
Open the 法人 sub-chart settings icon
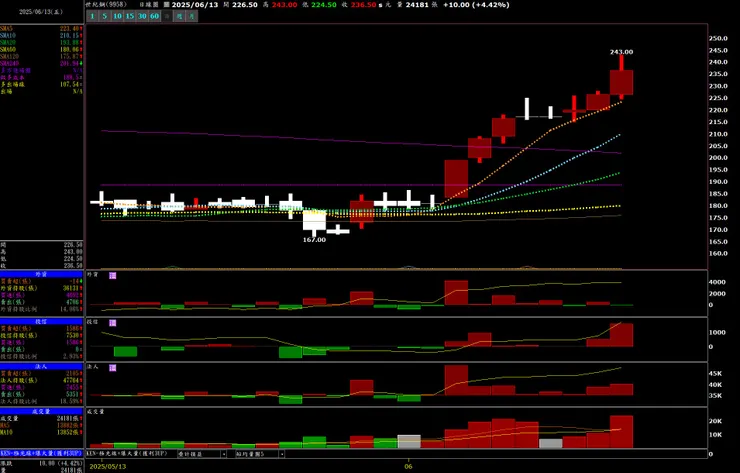coord(112,368)
